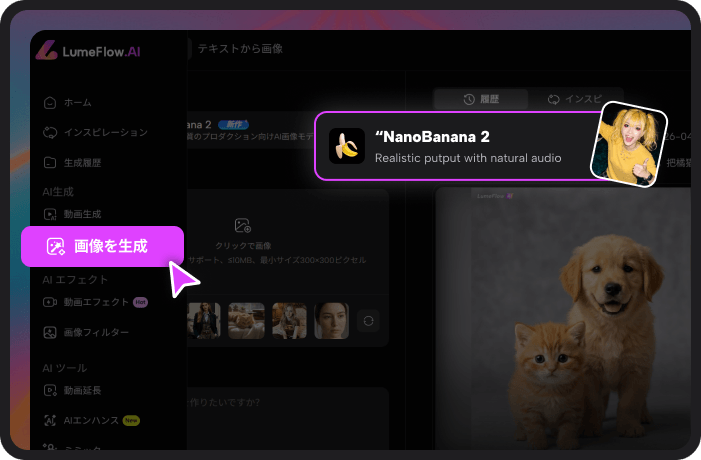Click the home icon beside ホーム
The image size is (701, 460).
pyautogui.click(x=50, y=102)
